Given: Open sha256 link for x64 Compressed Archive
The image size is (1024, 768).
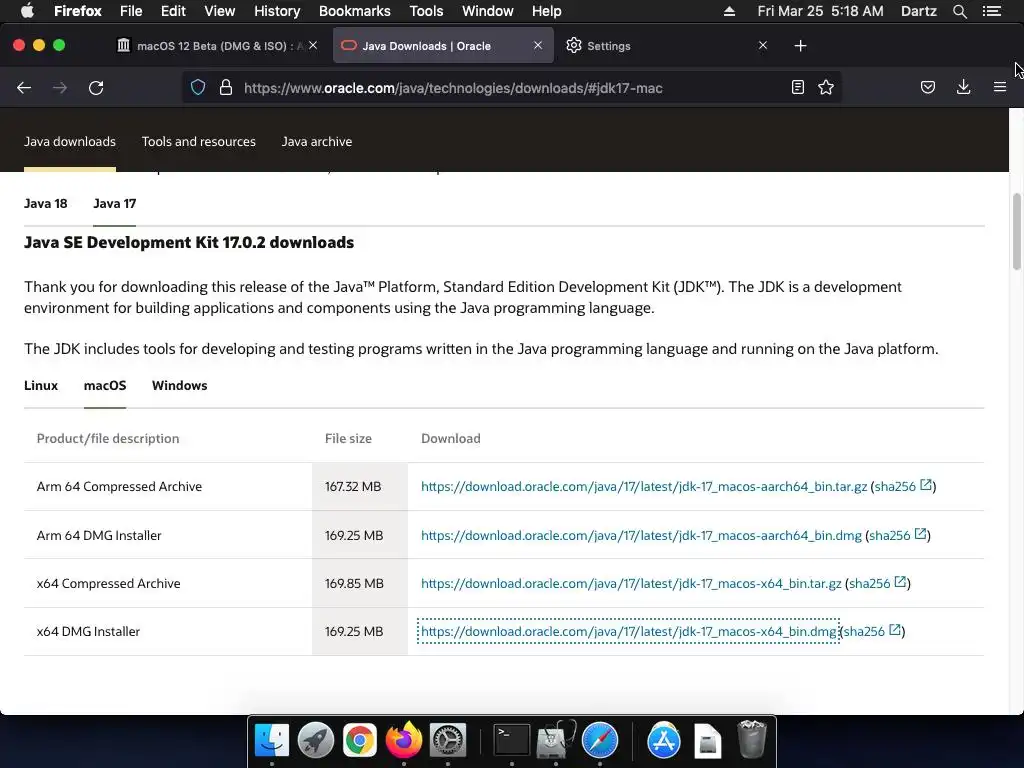Looking at the screenshot, I should pos(878,583).
